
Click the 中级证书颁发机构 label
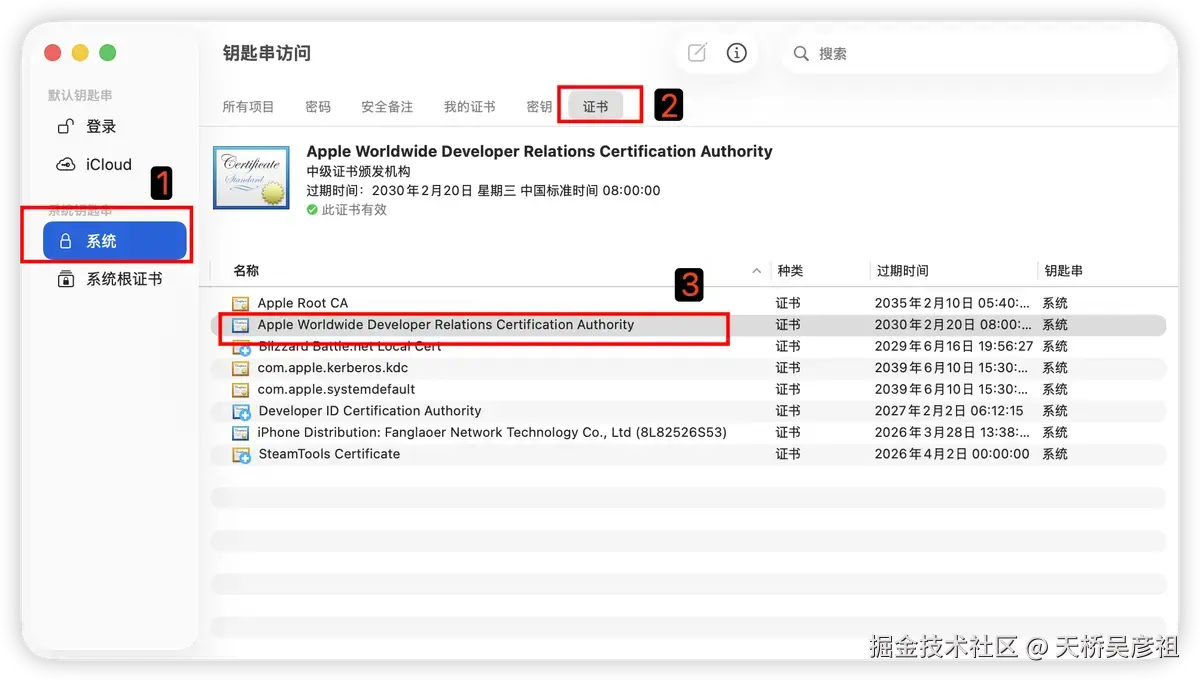tap(358, 172)
